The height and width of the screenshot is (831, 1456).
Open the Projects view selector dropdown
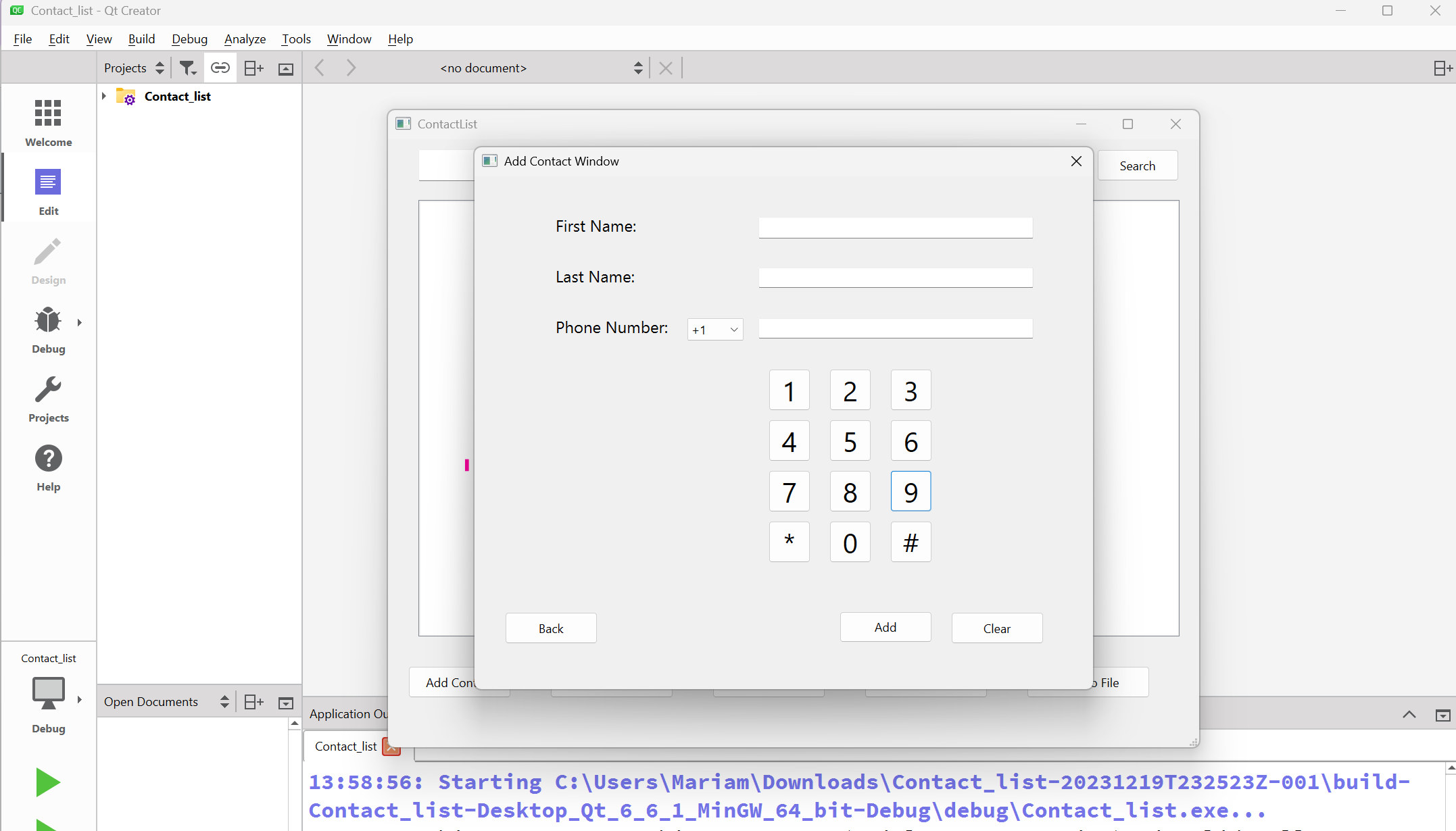[134, 68]
